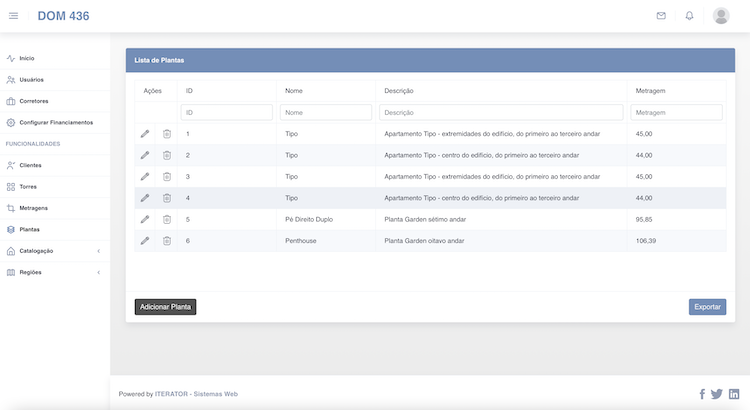Open Plantas in sidebar
Viewport: 750px width, 410px height.
point(55,230)
